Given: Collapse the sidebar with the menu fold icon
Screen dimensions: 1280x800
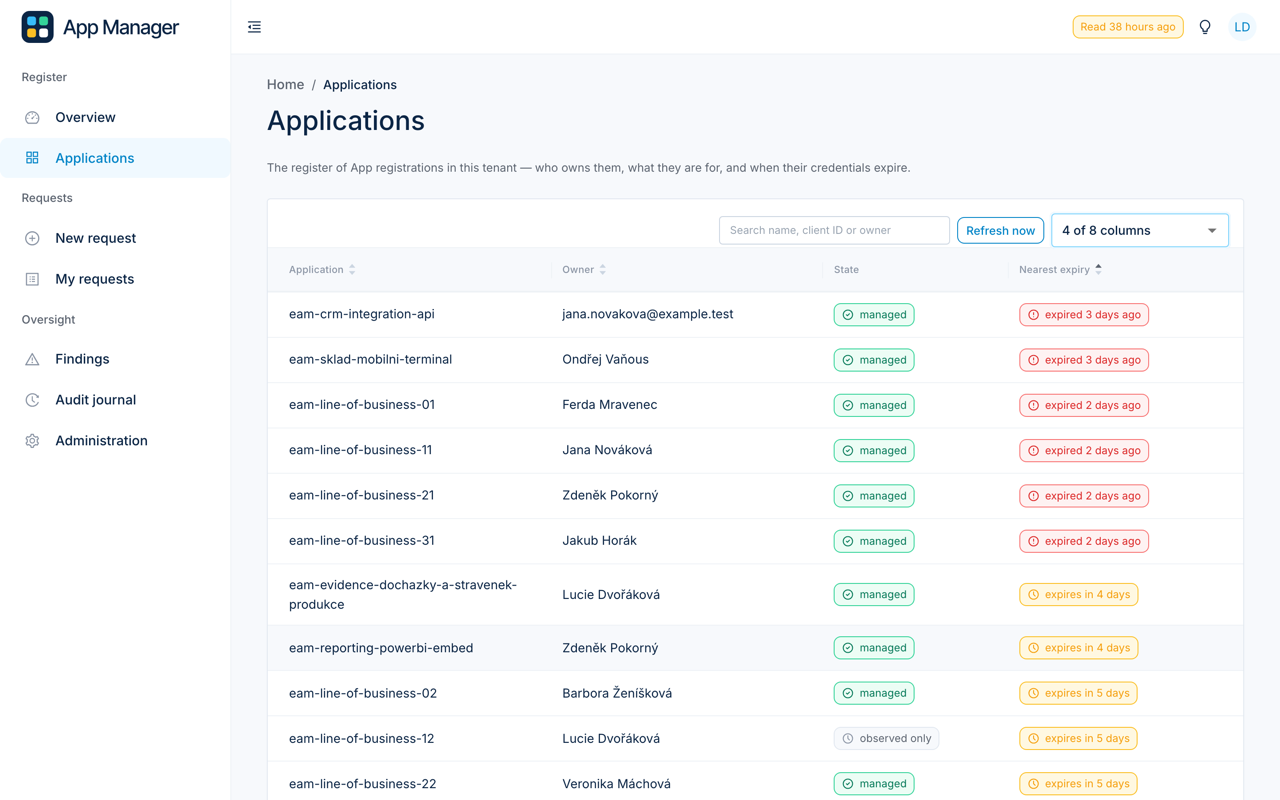Looking at the screenshot, I should pos(254,27).
